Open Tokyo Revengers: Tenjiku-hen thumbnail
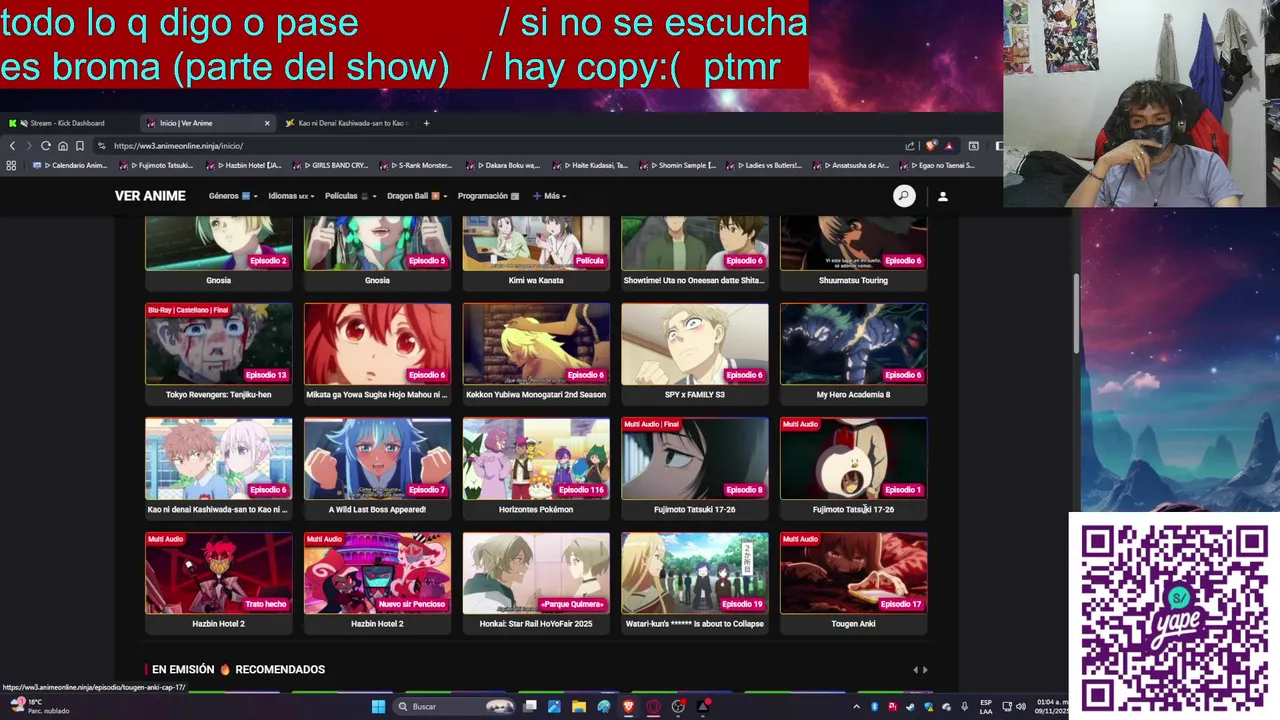1280x720 pixels. (x=219, y=344)
